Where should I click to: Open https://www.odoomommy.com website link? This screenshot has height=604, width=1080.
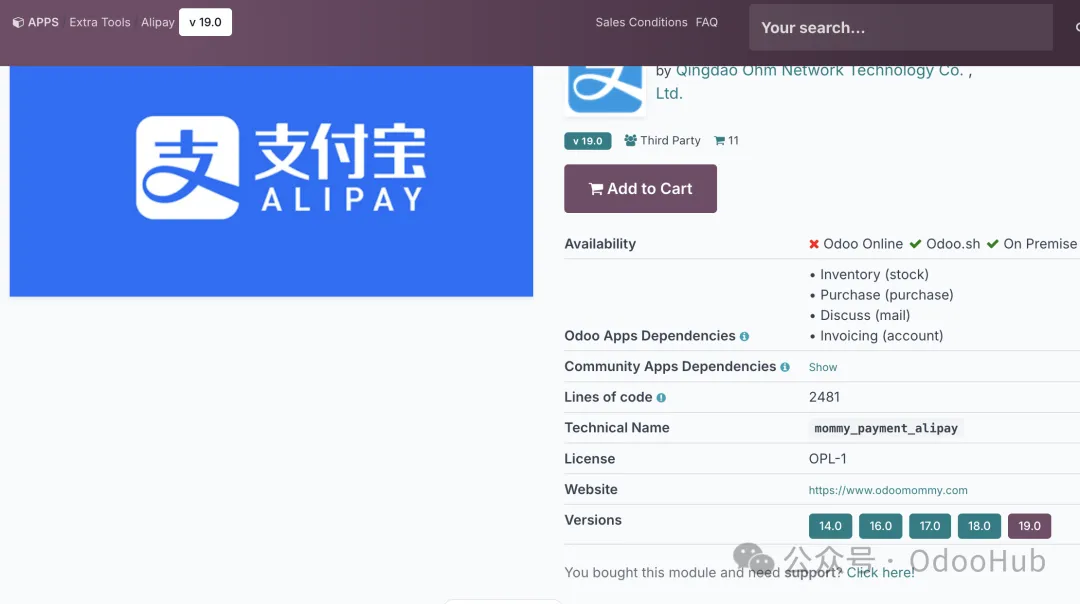click(x=888, y=490)
